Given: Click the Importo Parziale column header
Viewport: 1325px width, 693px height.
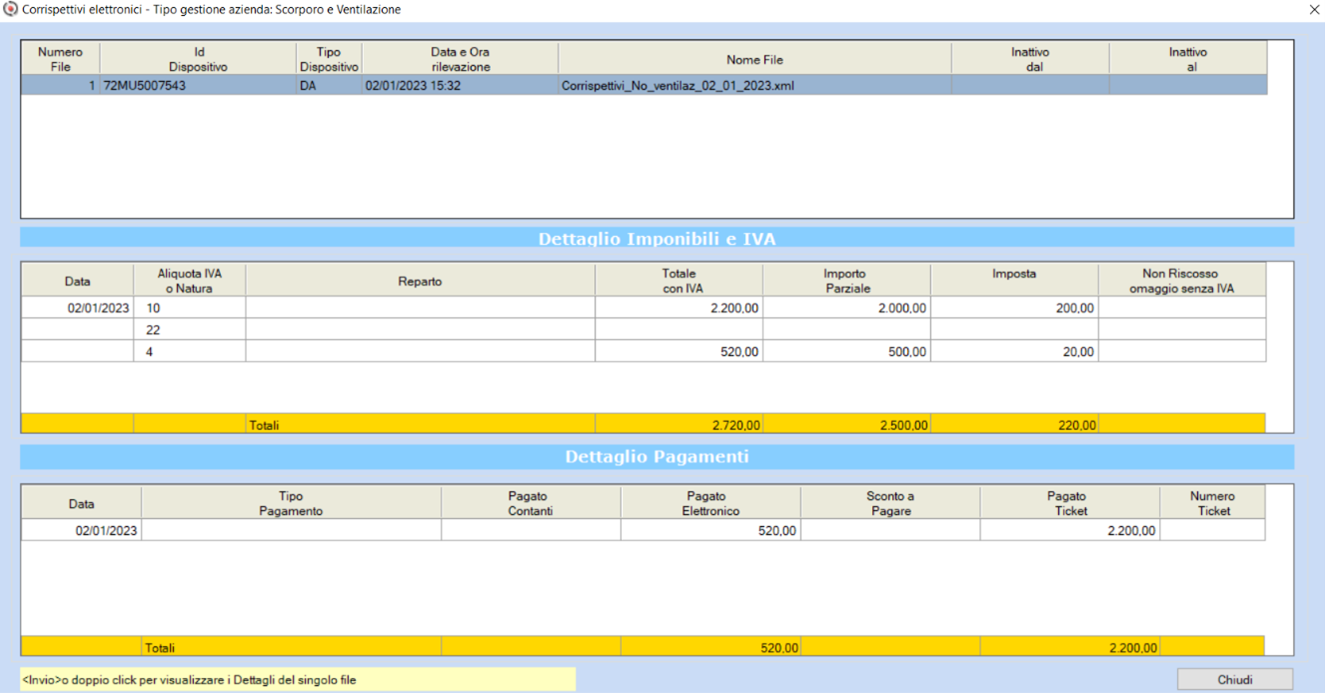Looking at the screenshot, I should pos(846,281).
